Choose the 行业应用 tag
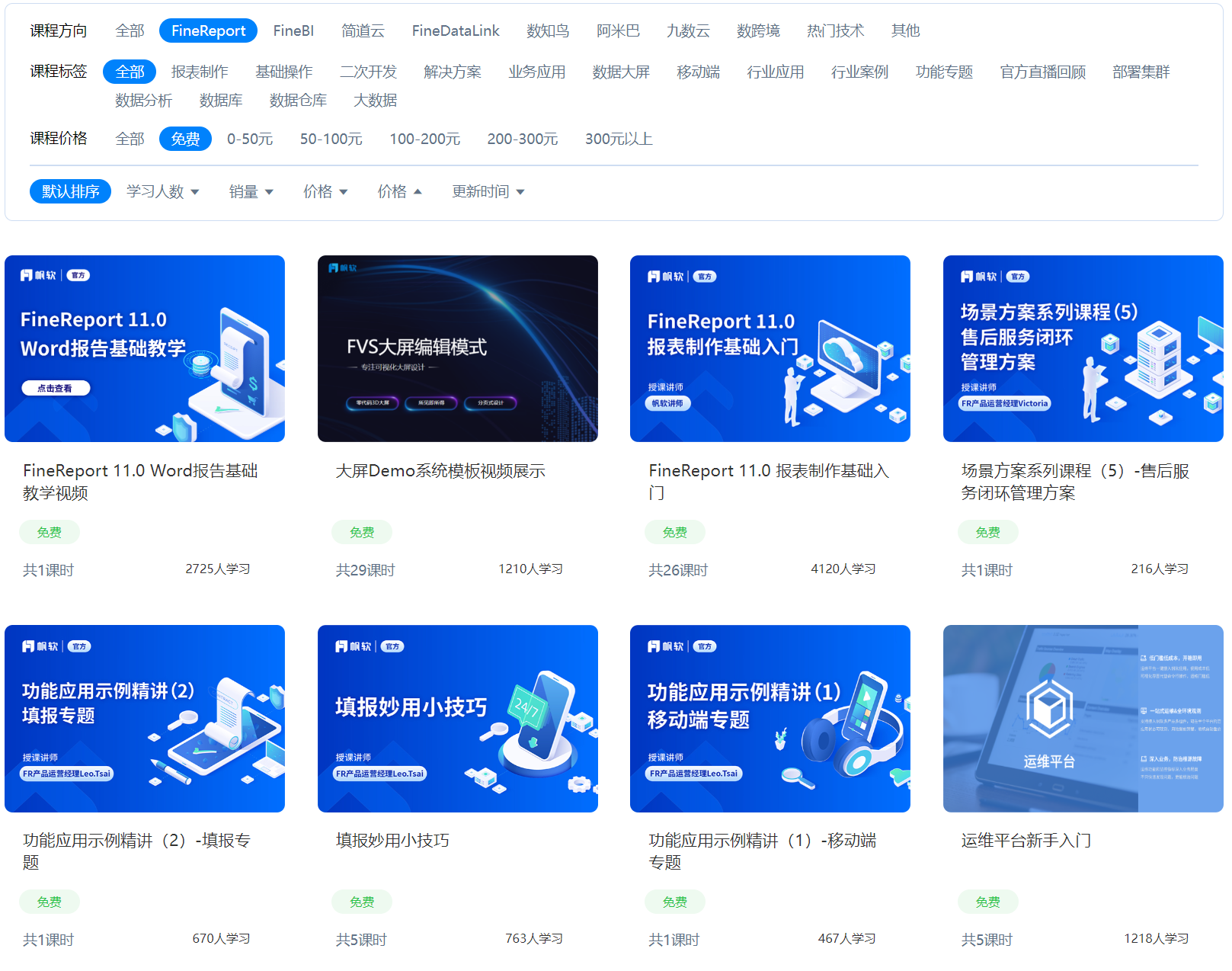This screenshot has height=971, width=1232. coord(775,72)
